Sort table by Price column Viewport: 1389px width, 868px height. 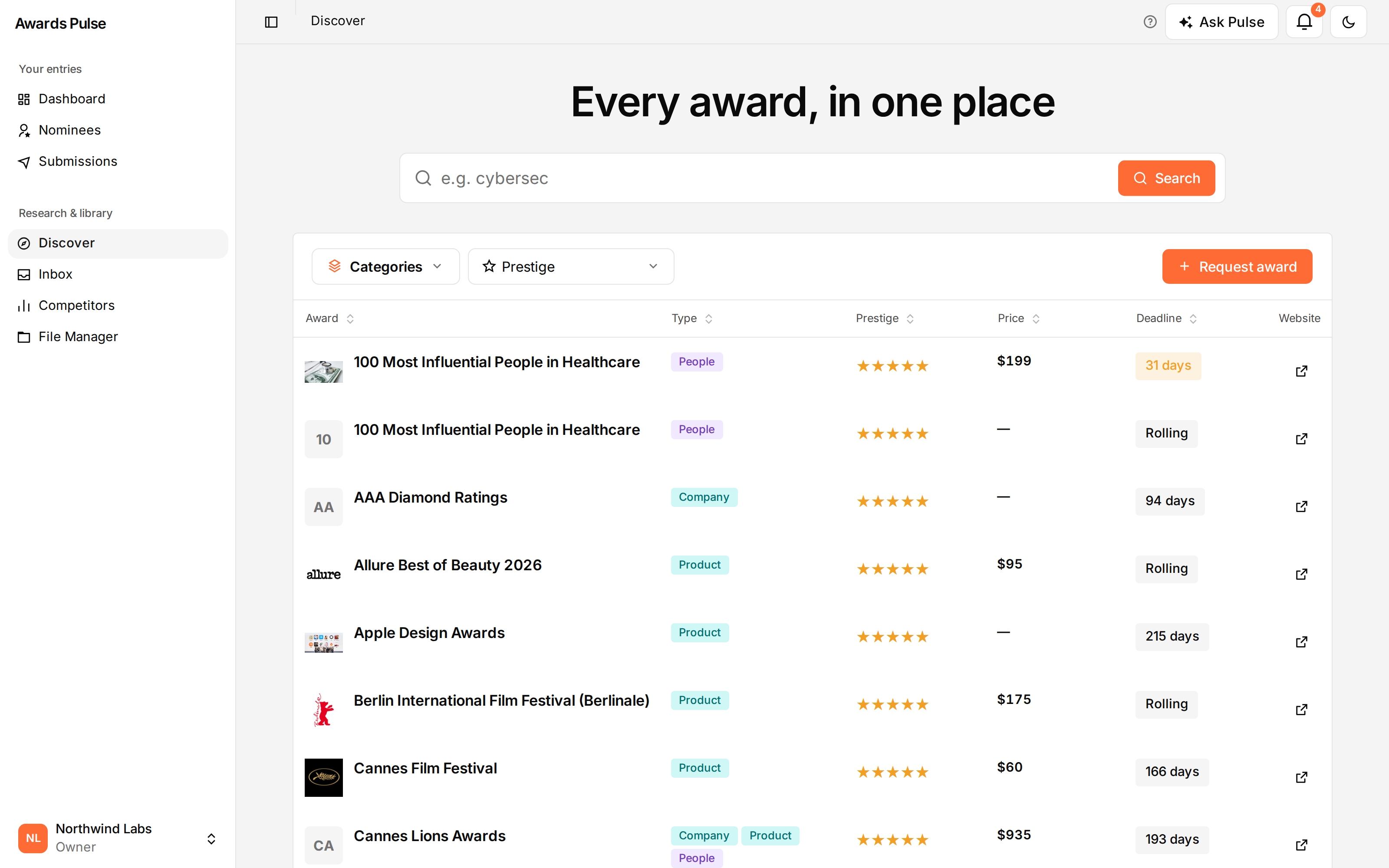[1018, 319]
